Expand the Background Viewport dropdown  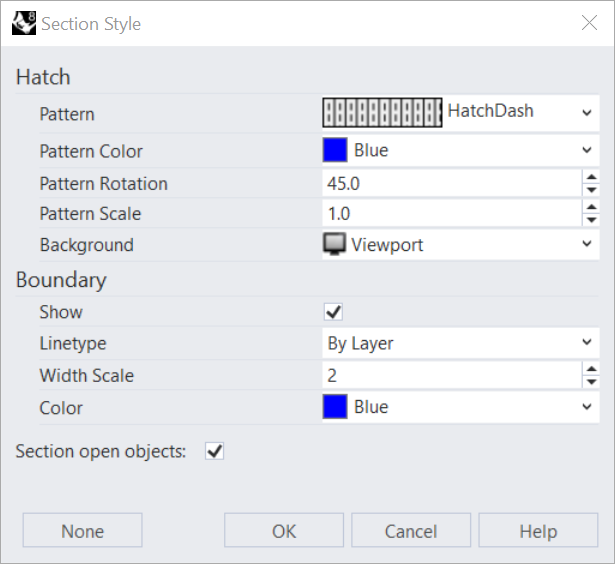586,245
